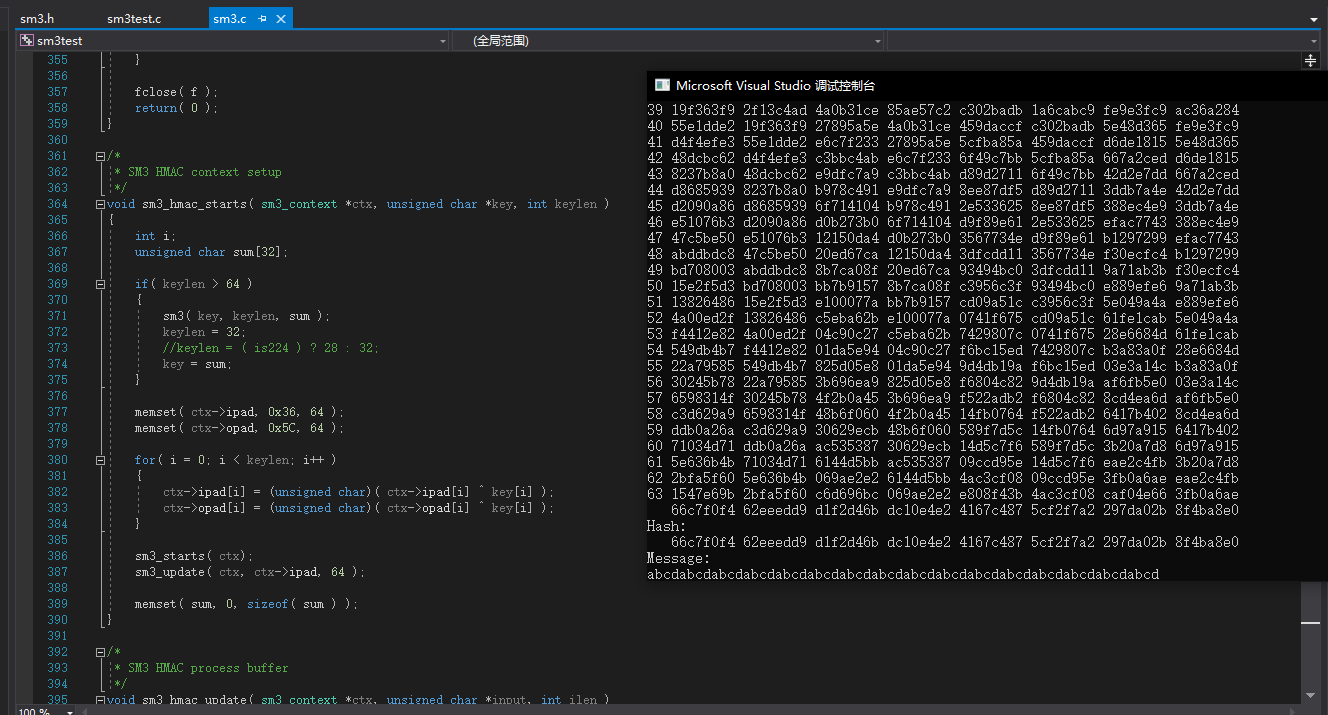Collapse the sm3_hmac_starts function at line 364
The height and width of the screenshot is (715, 1328).
[101, 204]
